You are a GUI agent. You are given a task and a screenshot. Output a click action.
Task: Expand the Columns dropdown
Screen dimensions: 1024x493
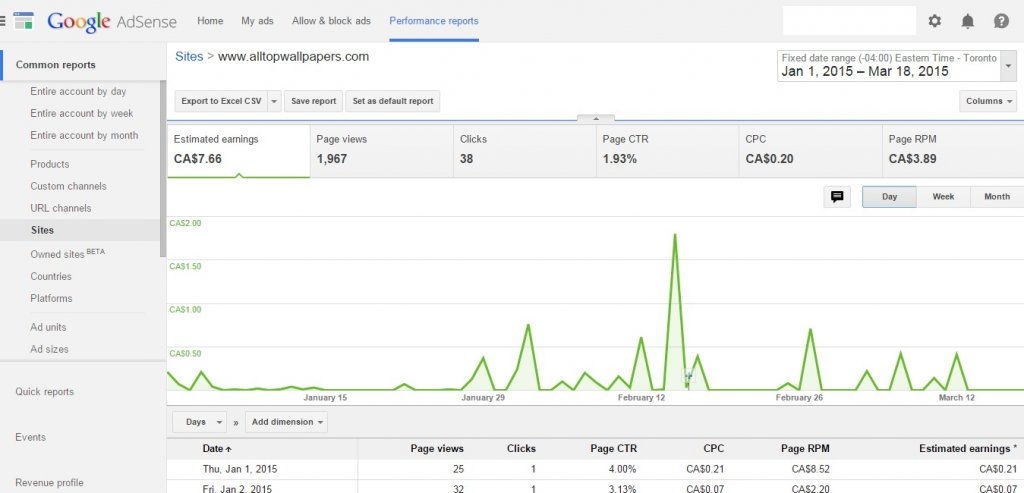988,101
